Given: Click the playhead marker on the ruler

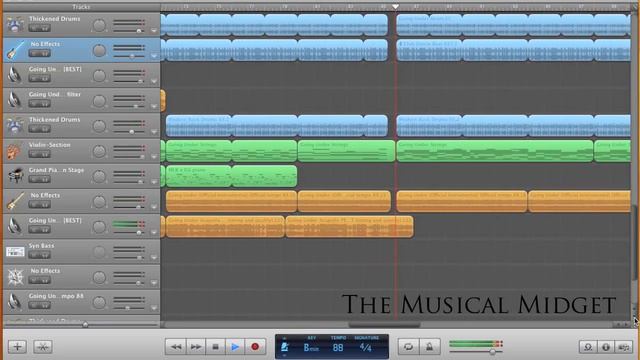Looking at the screenshot, I should tap(395, 7).
